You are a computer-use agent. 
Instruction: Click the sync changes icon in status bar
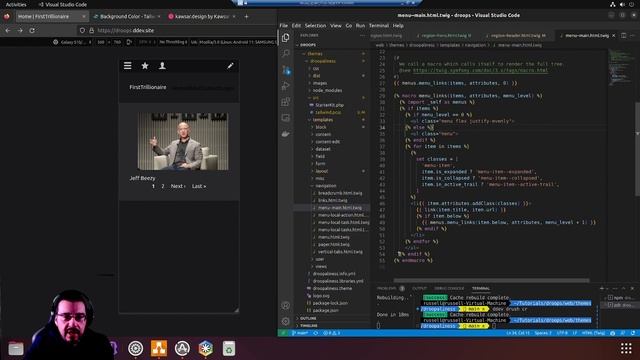pyautogui.click(x=316, y=333)
